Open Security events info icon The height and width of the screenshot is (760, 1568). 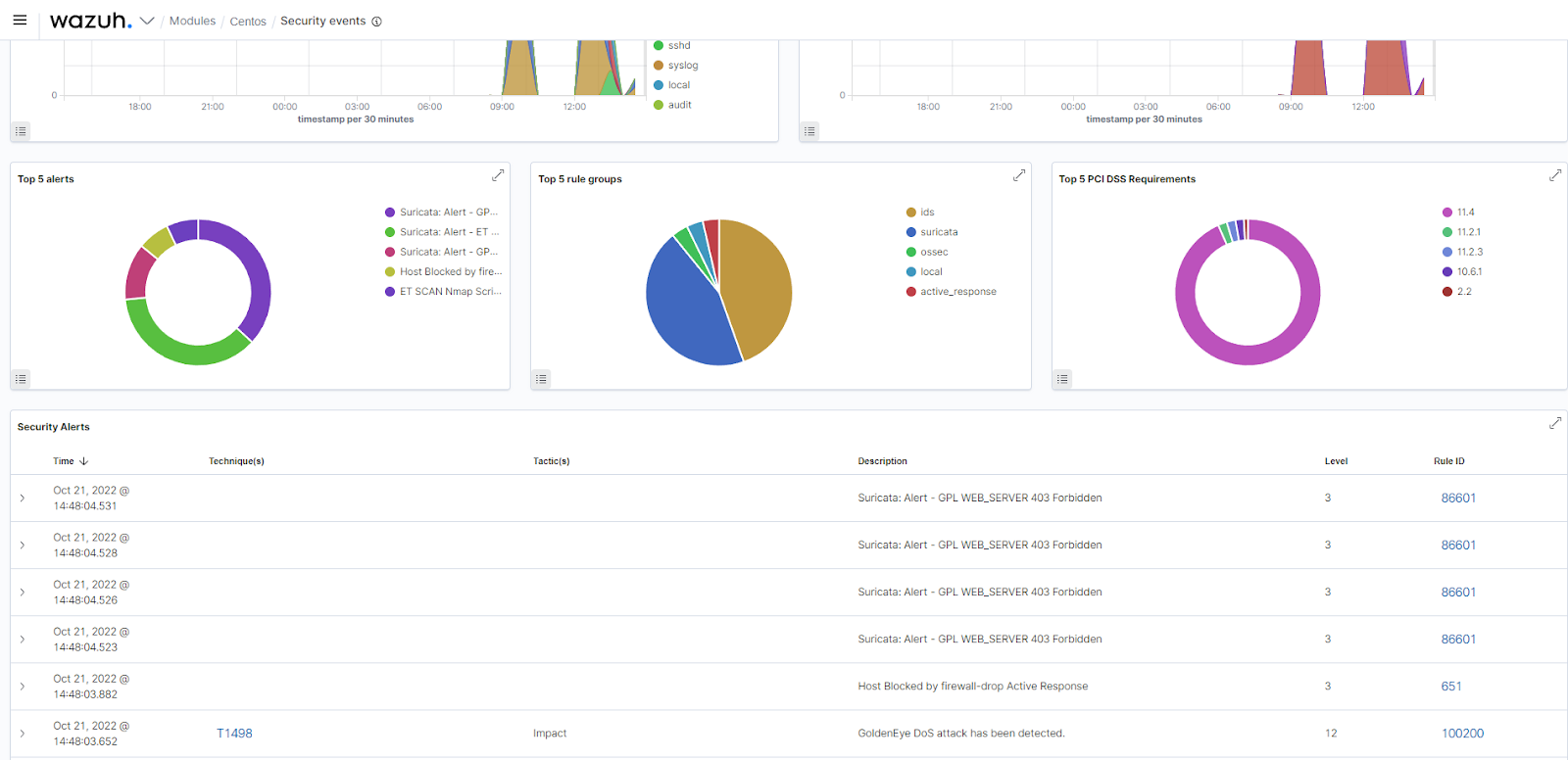pyautogui.click(x=376, y=22)
